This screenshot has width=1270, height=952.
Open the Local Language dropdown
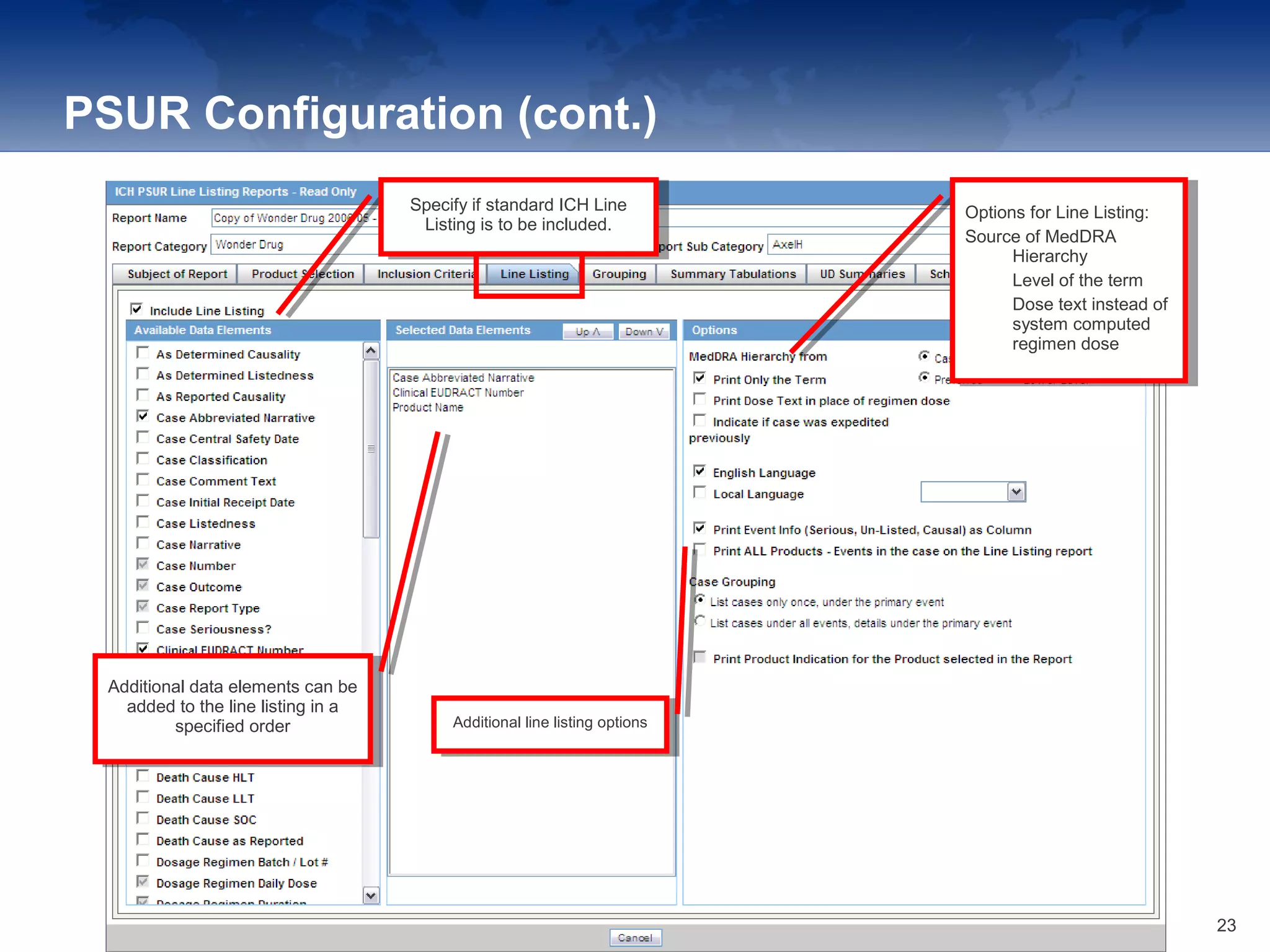click(x=1016, y=492)
